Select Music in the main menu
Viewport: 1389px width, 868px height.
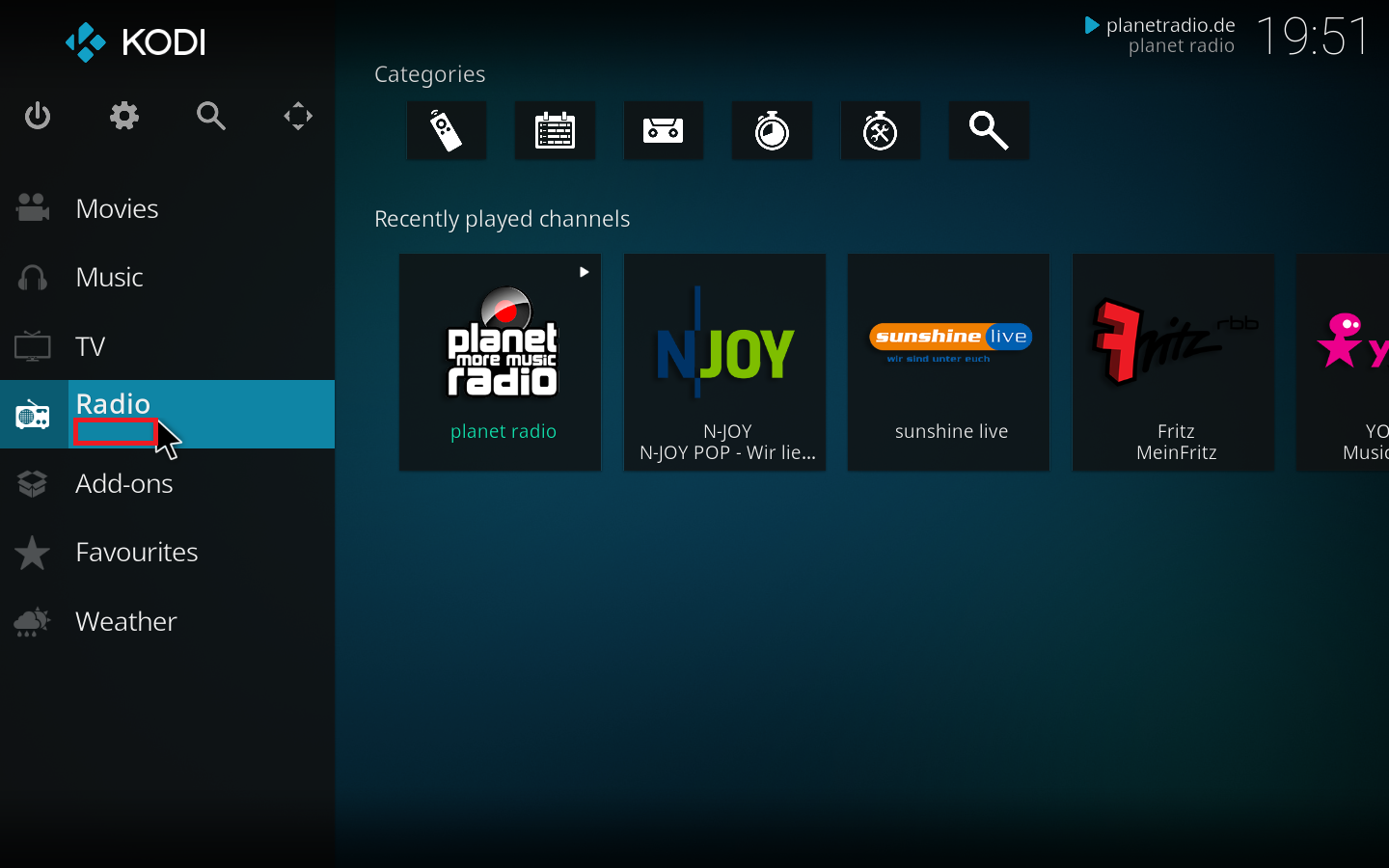tap(167, 278)
